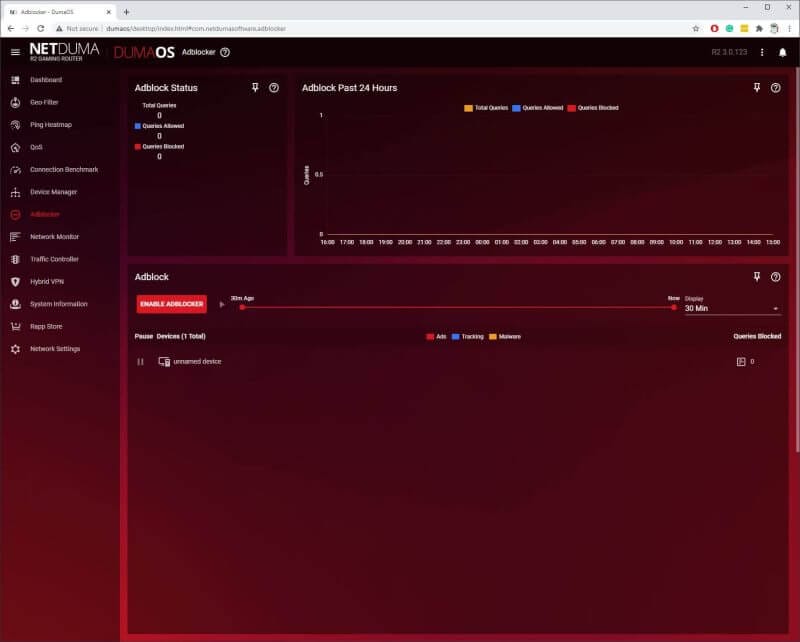The width and height of the screenshot is (800, 642).
Task: Pin the bottom Adblock panel
Action: pyautogui.click(x=757, y=276)
